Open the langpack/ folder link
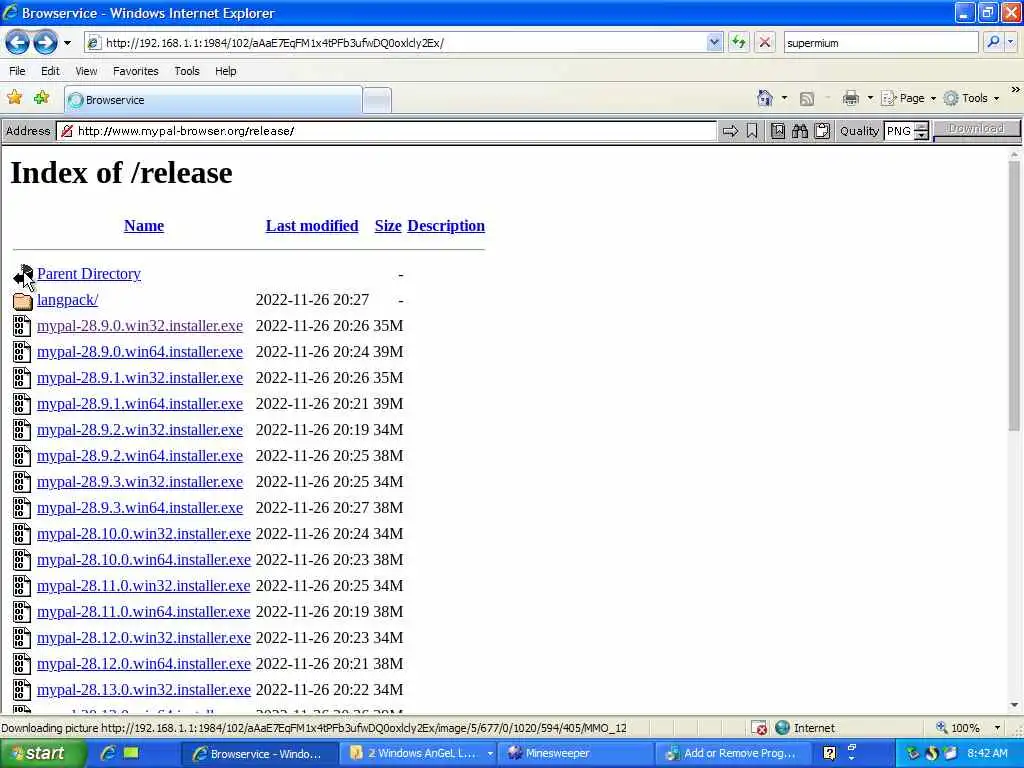This screenshot has width=1024, height=768. tap(67, 300)
